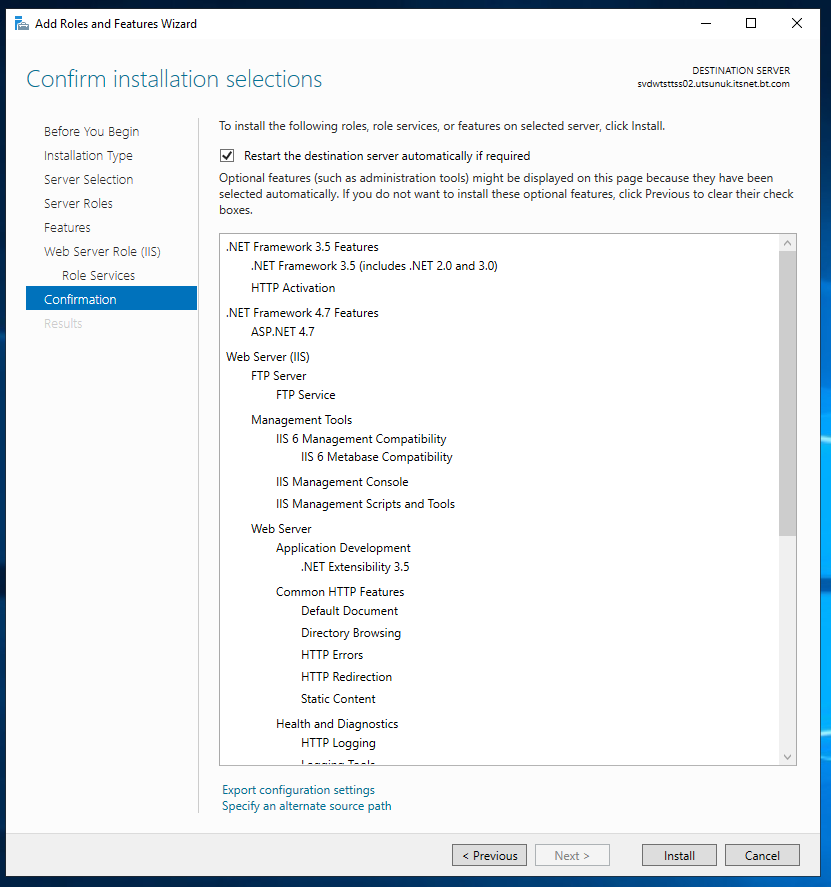The image size is (831, 887).
Task: Click the Previous button
Action: (489, 855)
